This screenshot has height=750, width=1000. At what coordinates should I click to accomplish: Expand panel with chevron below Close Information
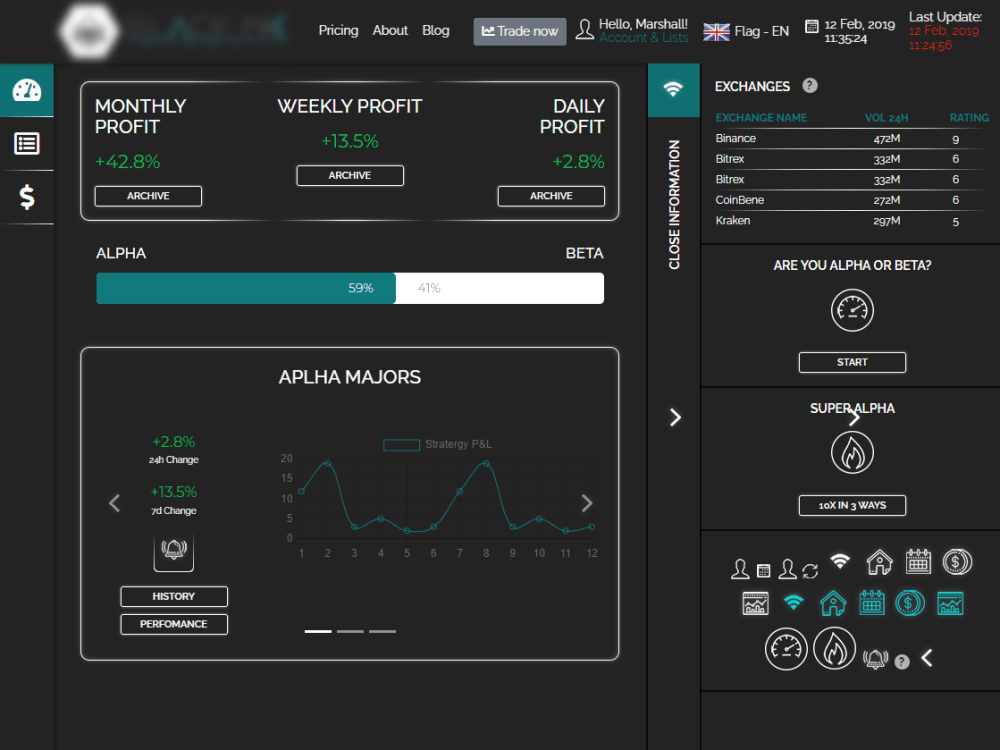coord(675,417)
